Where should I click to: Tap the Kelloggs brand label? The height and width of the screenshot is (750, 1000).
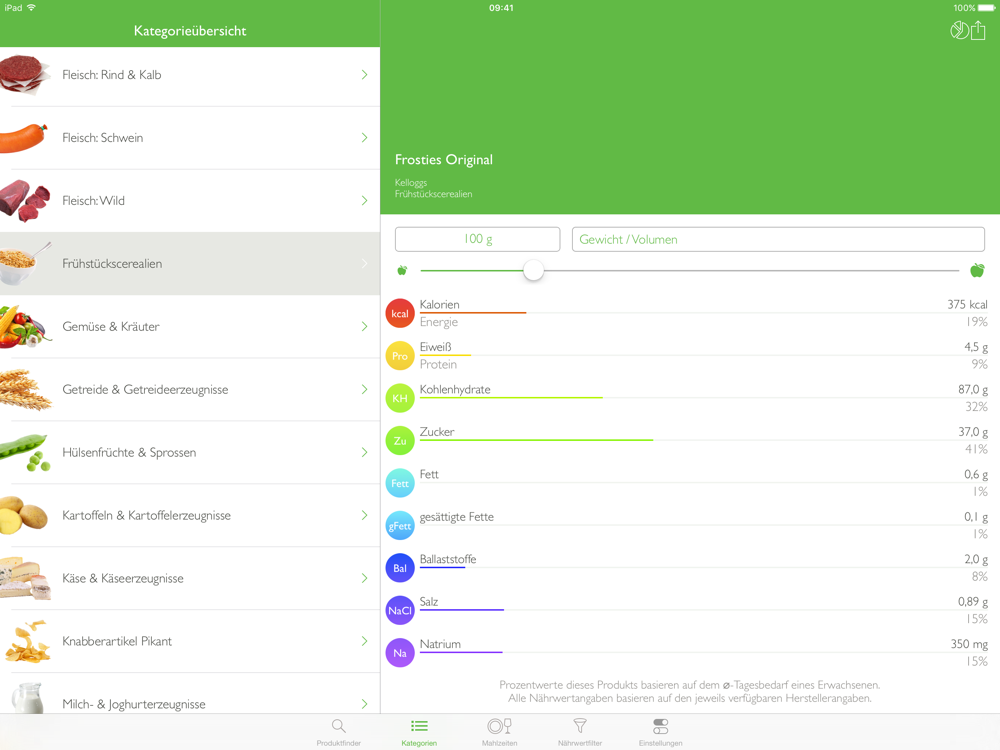pyautogui.click(x=411, y=182)
